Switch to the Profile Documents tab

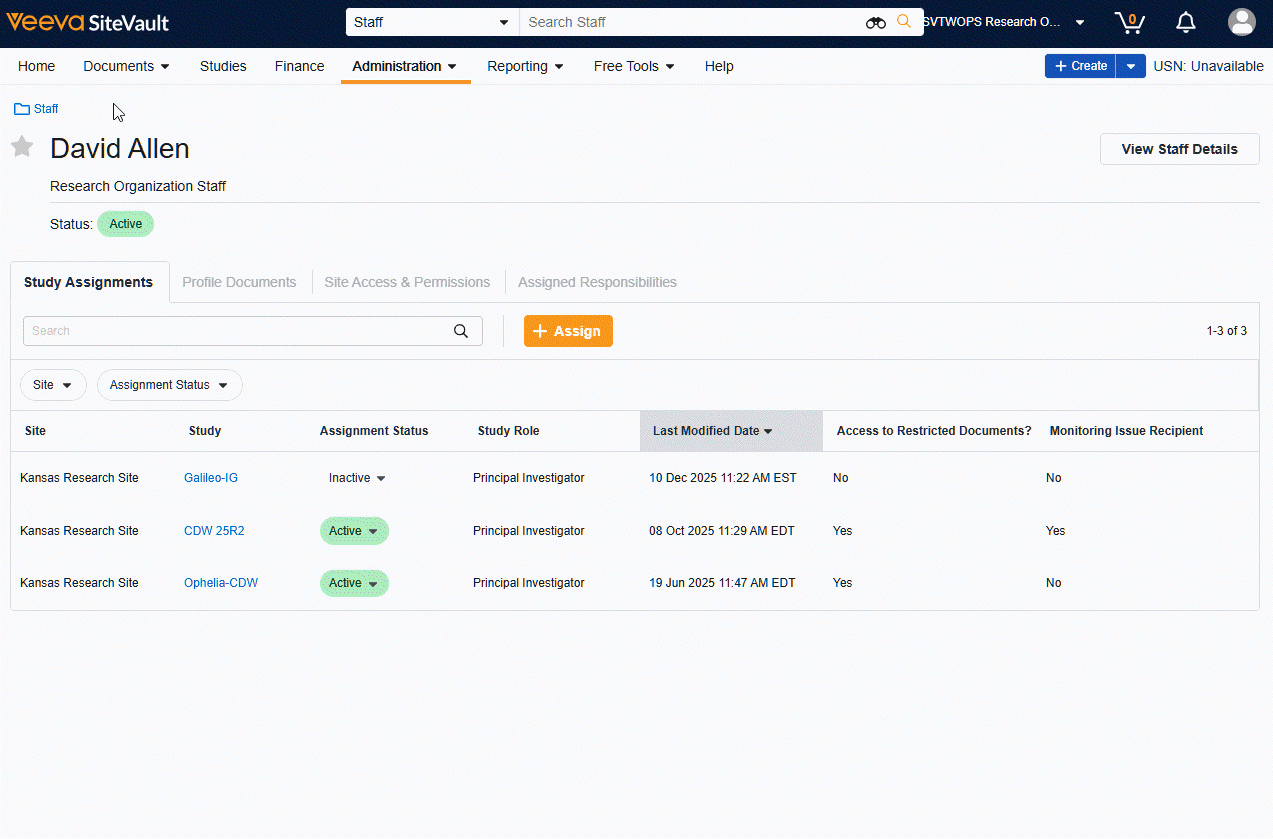click(239, 282)
